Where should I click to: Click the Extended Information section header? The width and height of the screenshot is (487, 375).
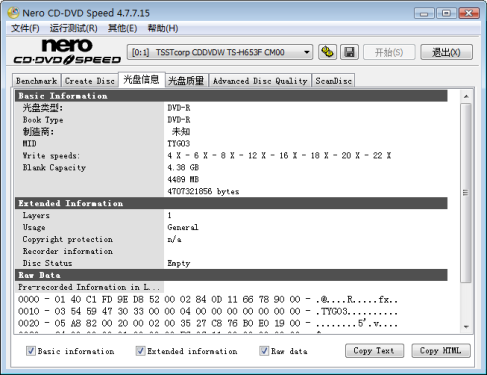pyautogui.click(x=231, y=203)
